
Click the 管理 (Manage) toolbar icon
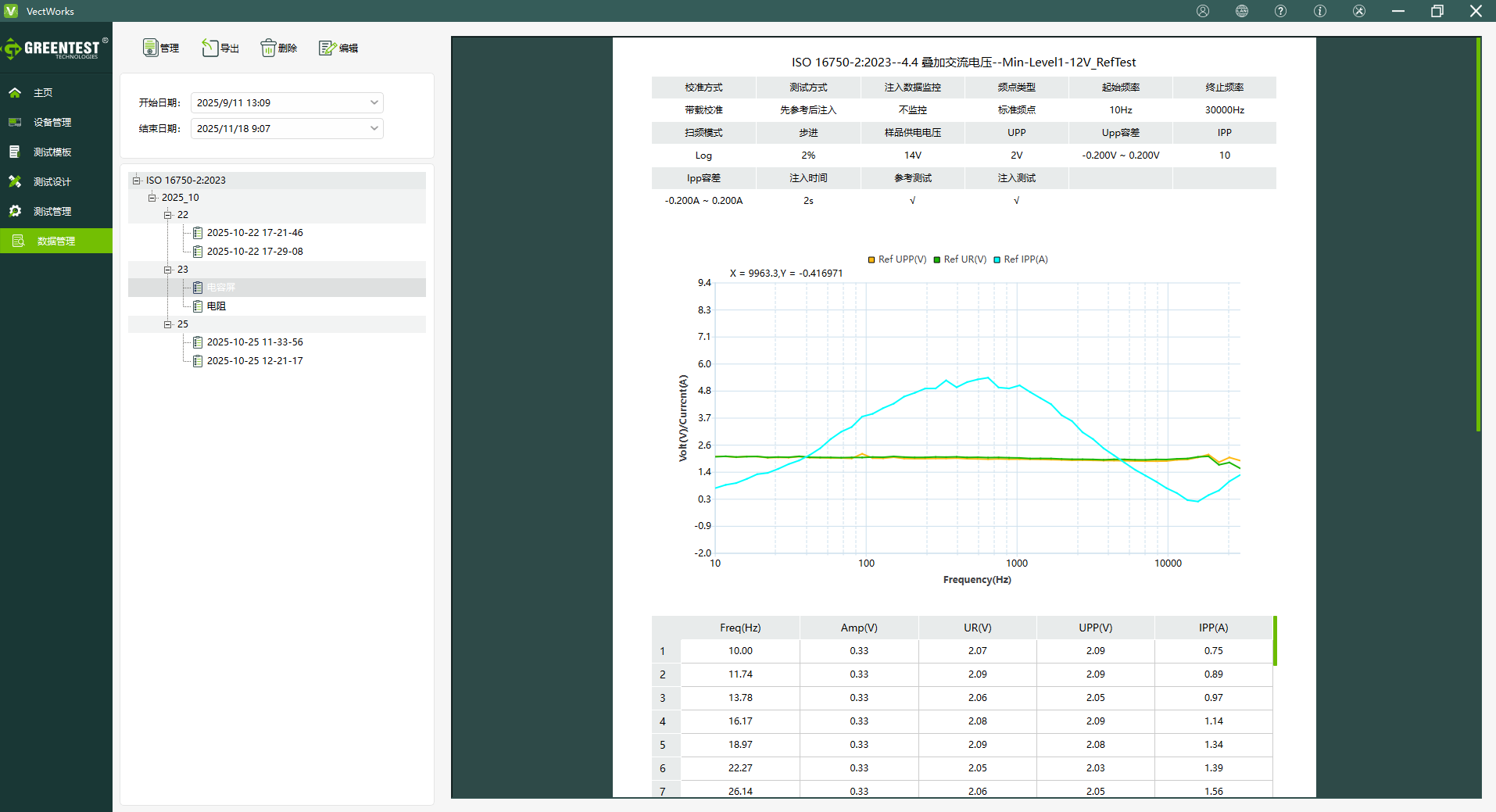point(151,48)
